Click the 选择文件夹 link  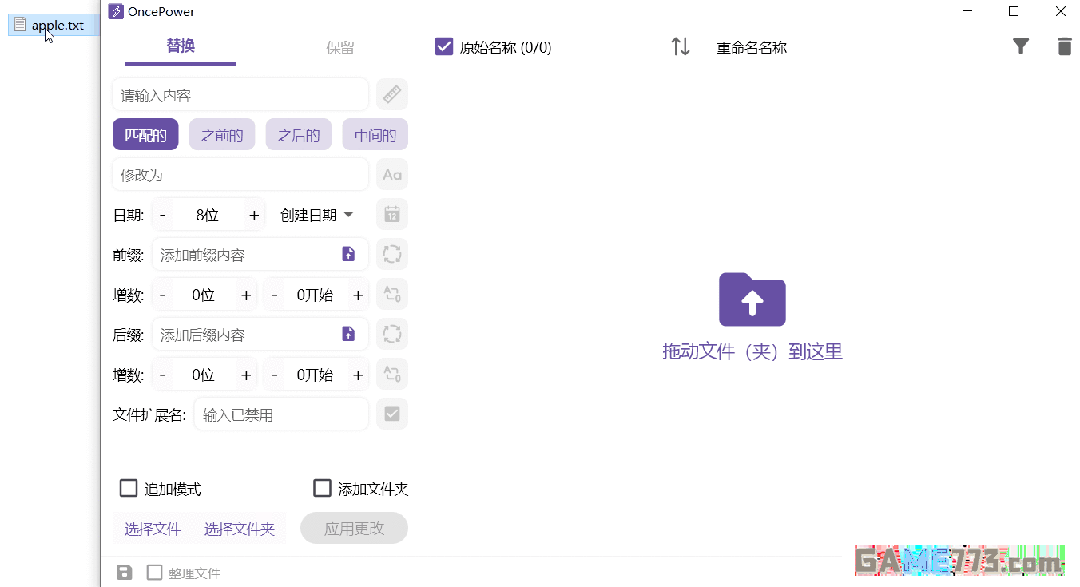(240, 528)
